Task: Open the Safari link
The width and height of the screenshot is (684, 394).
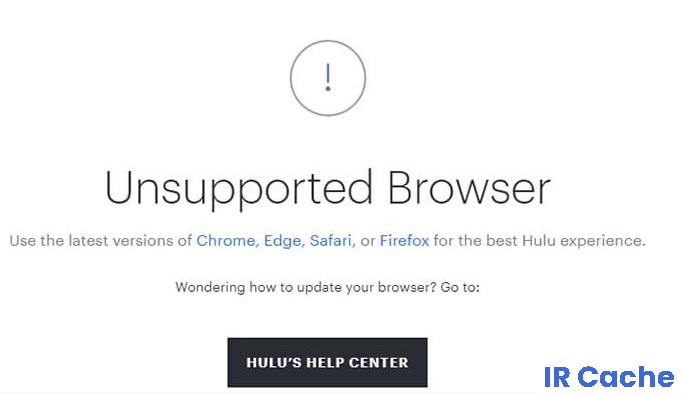Action: 331,240
